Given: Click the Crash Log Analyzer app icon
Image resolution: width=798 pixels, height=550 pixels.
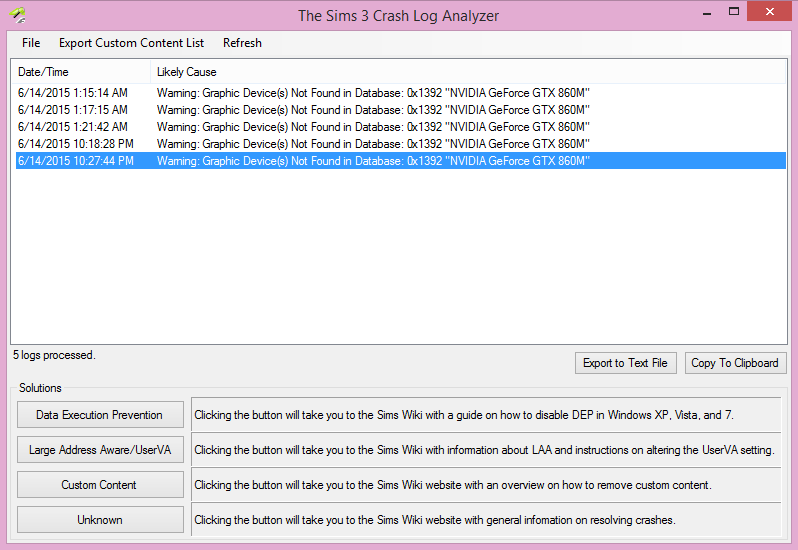Looking at the screenshot, I should pyautogui.click(x=18, y=15).
